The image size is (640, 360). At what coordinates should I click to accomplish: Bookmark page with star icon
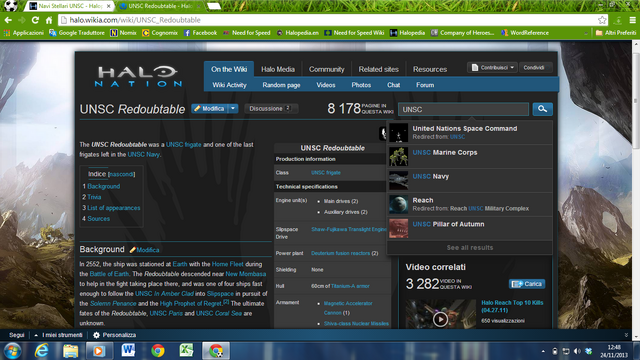coord(602,20)
